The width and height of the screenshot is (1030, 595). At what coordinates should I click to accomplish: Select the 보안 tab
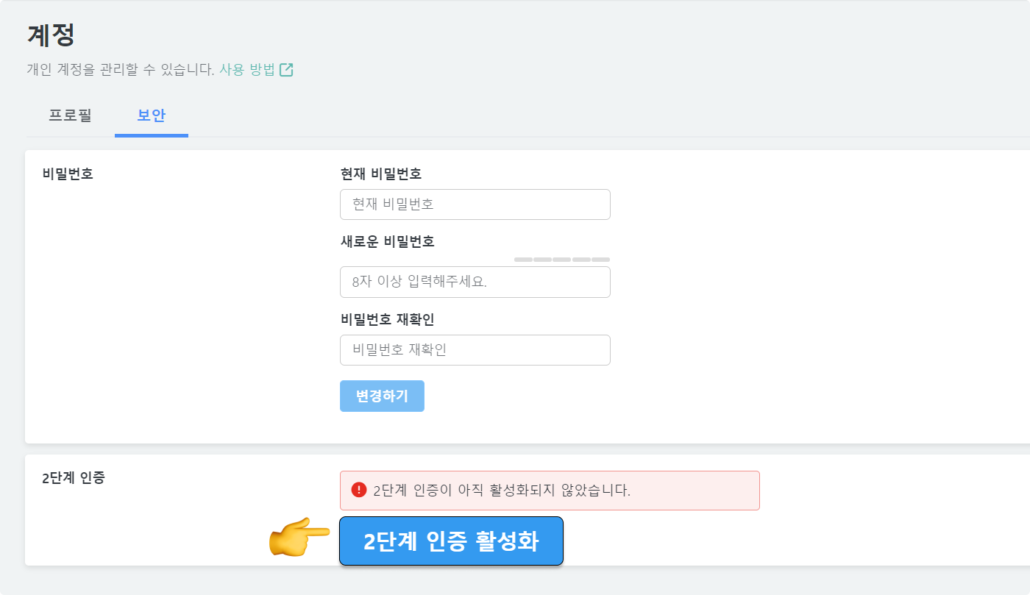coord(151,115)
